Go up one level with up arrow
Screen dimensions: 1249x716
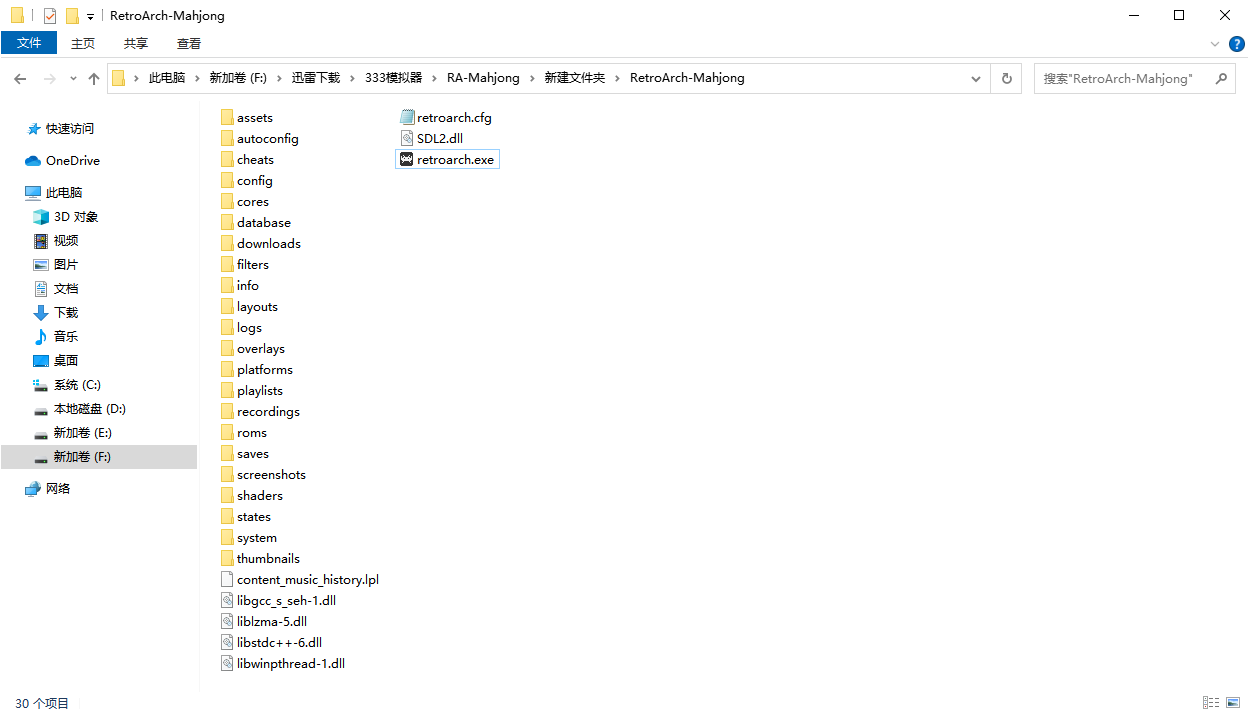click(94, 78)
